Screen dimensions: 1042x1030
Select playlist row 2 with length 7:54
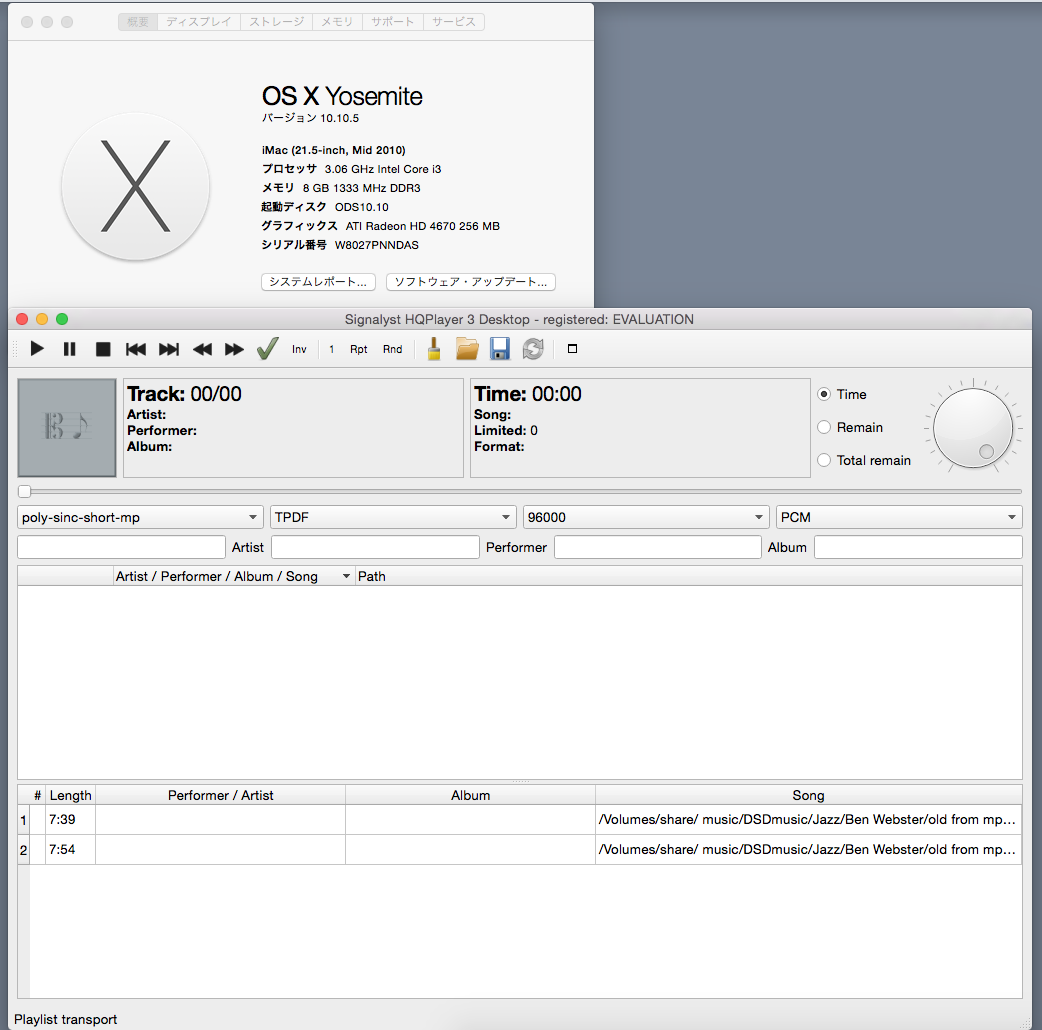click(520, 850)
